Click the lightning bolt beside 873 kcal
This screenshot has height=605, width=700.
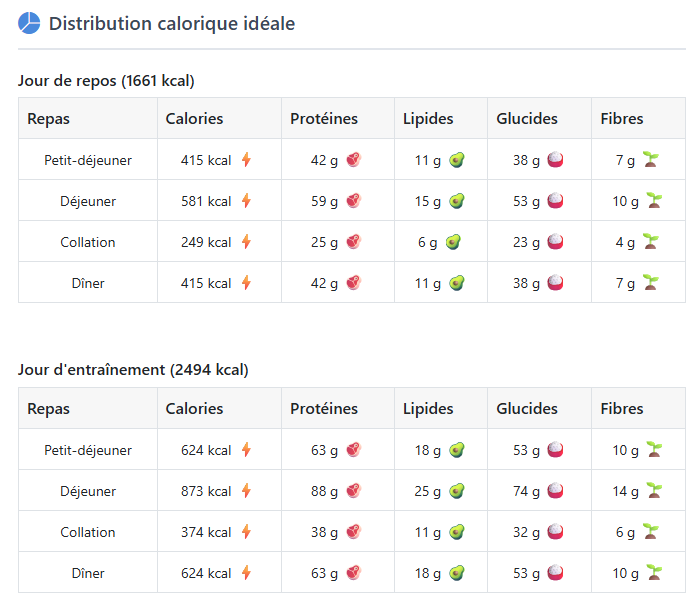[x=246, y=491]
